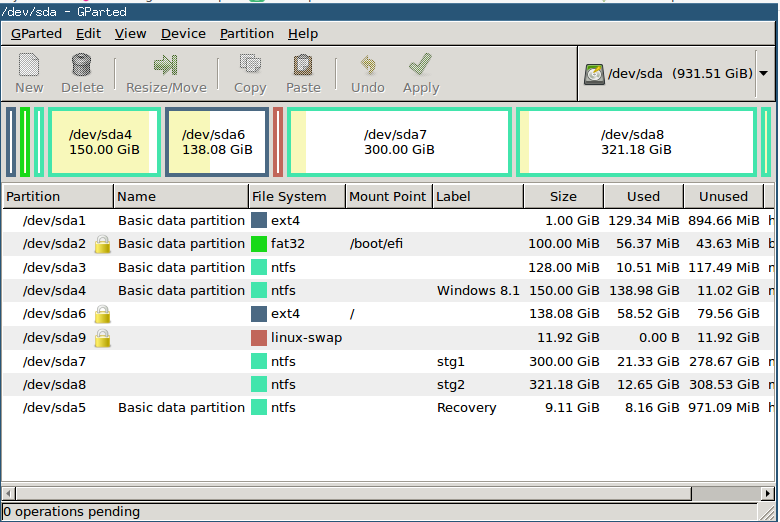Image resolution: width=780 pixels, height=522 pixels.
Task: Select the /dev/sda7 row in the table
Action: [x=389, y=361]
